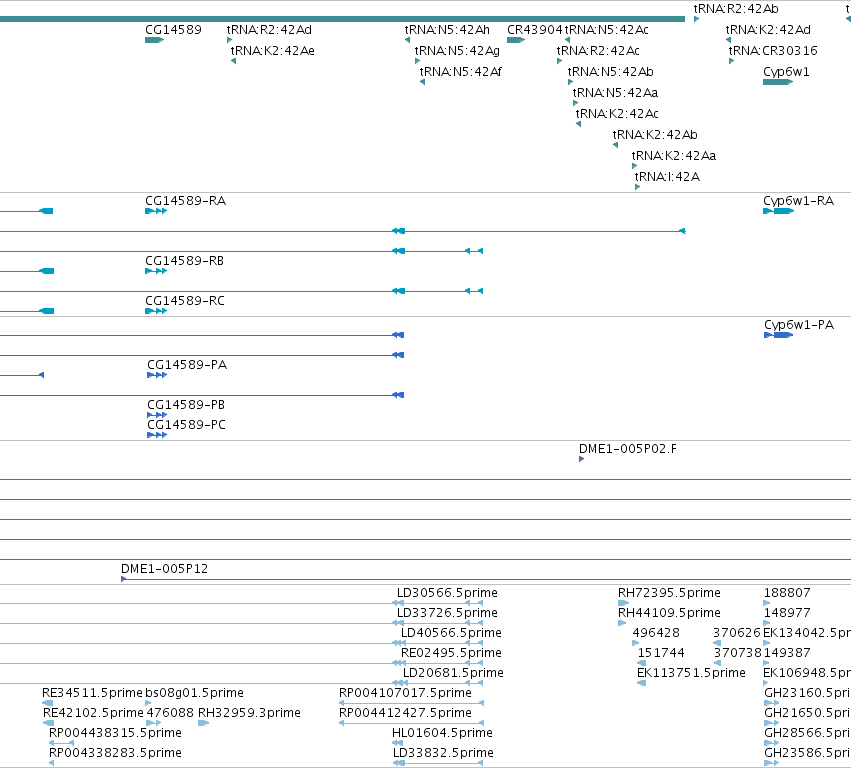Select the DME1-005P02.F purple arrow marker
The image size is (851, 768).
click(581, 459)
